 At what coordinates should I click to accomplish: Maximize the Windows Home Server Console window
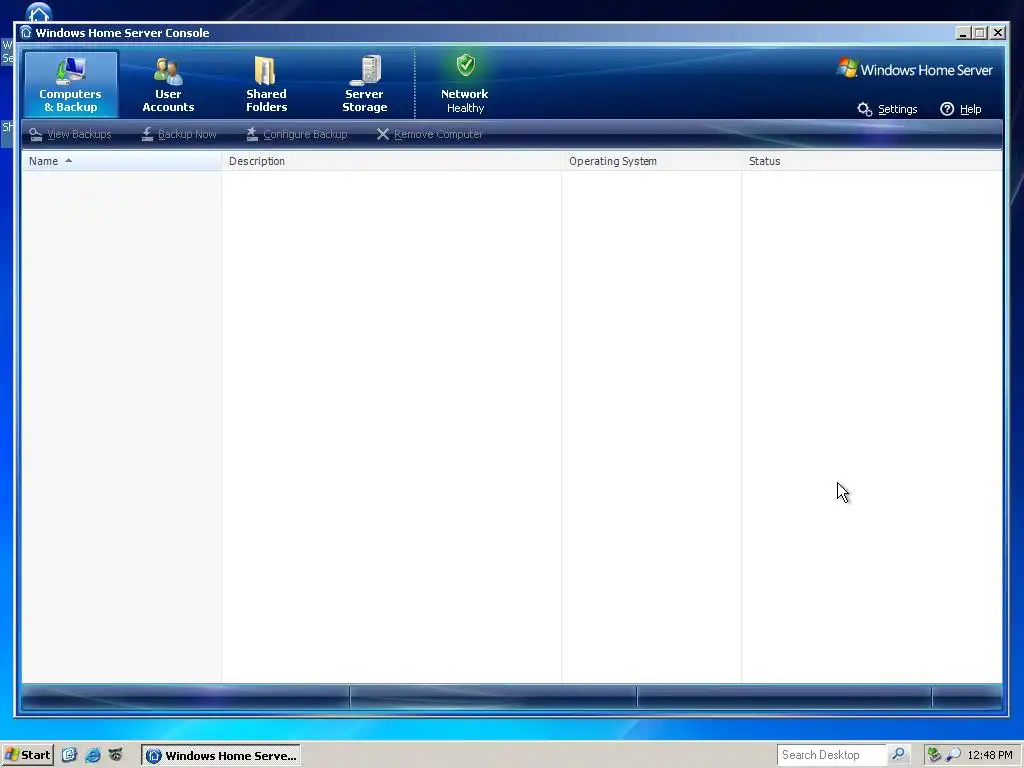tap(980, 33)
